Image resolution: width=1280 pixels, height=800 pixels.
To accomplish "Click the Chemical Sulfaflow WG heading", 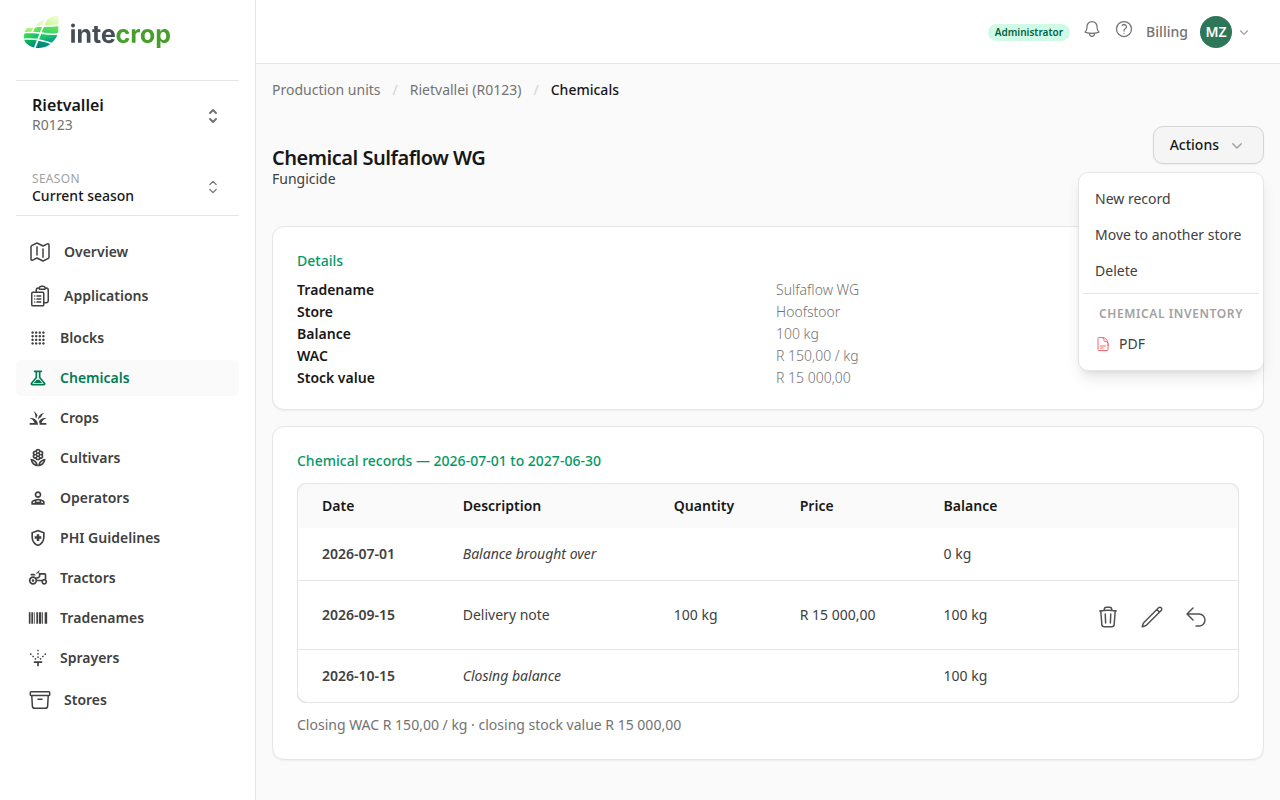I will pyautogui.click(x=379, y=158).
